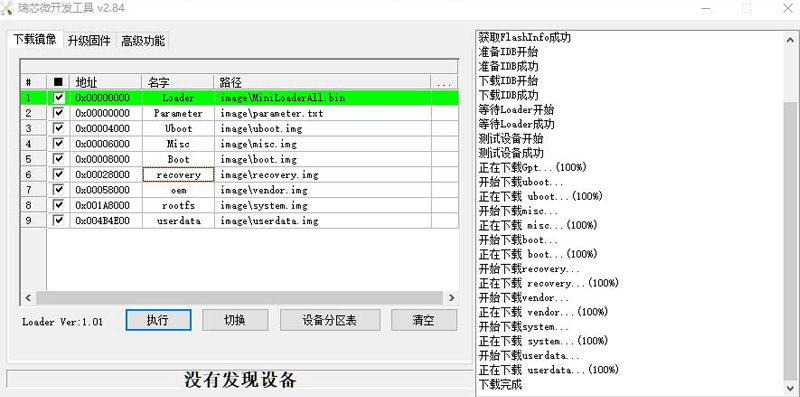Click the 地址 column header
The image size is (800, 397).
coord(105,82)
